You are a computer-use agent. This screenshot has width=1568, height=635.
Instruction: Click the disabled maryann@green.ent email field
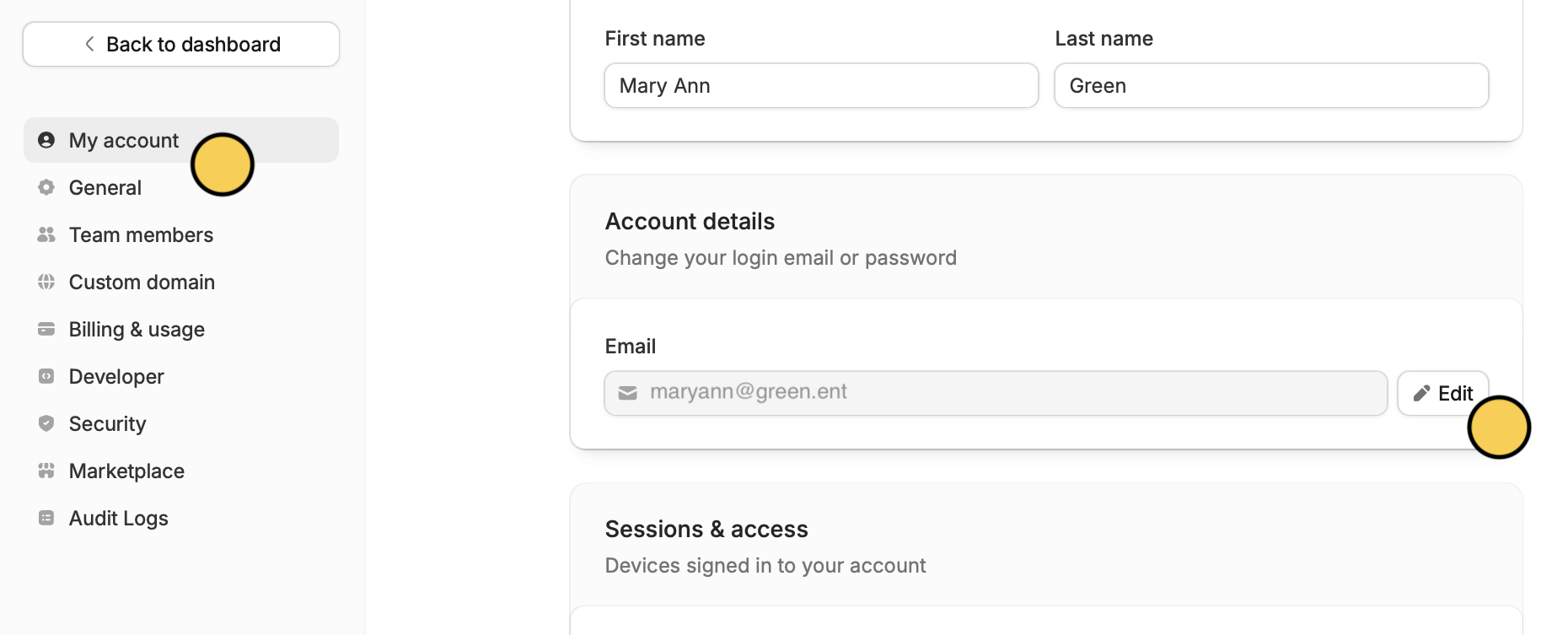click(x=996, y=393)
